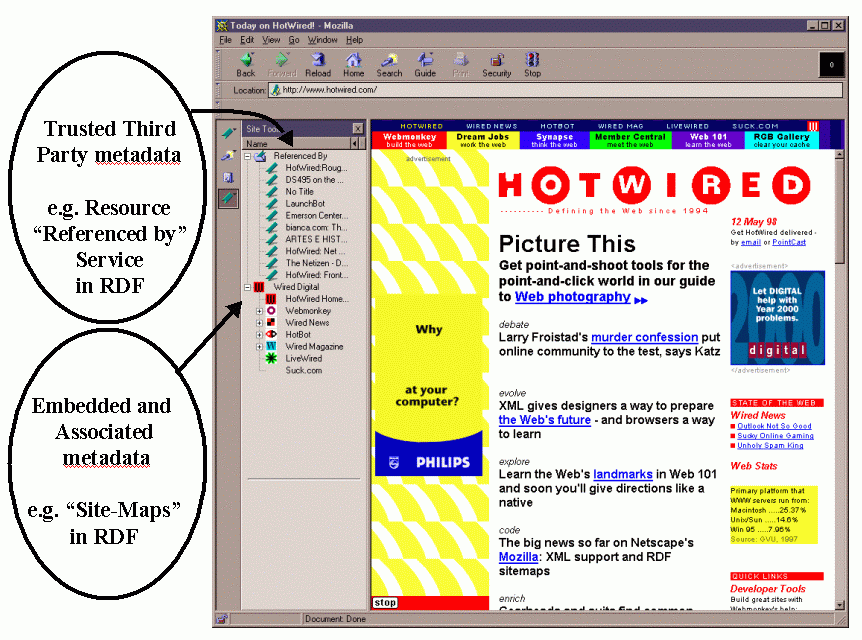Expand the Wired Magazine tree node
The width and height of the screenshot is (862, 640).
(259, 346)
